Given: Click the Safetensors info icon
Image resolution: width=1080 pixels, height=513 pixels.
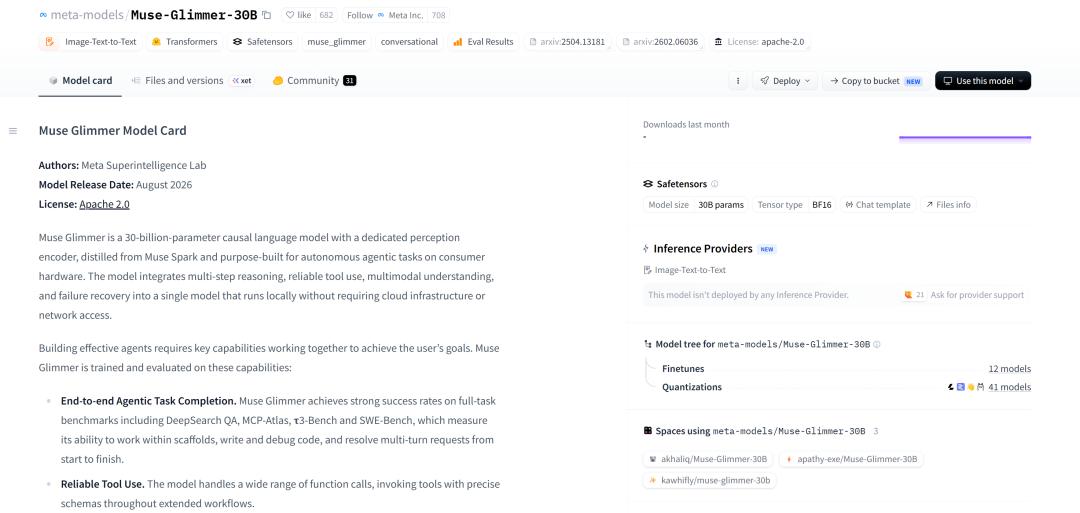Looking at the screenshot, I should click(714, 184).
